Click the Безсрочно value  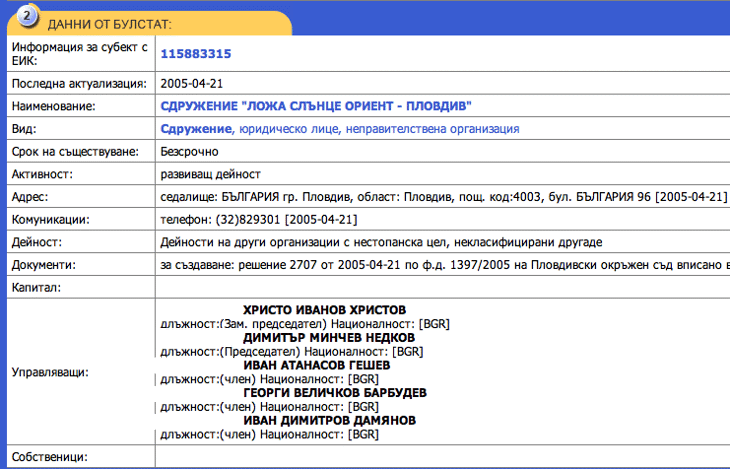click(x=189, y=152)
